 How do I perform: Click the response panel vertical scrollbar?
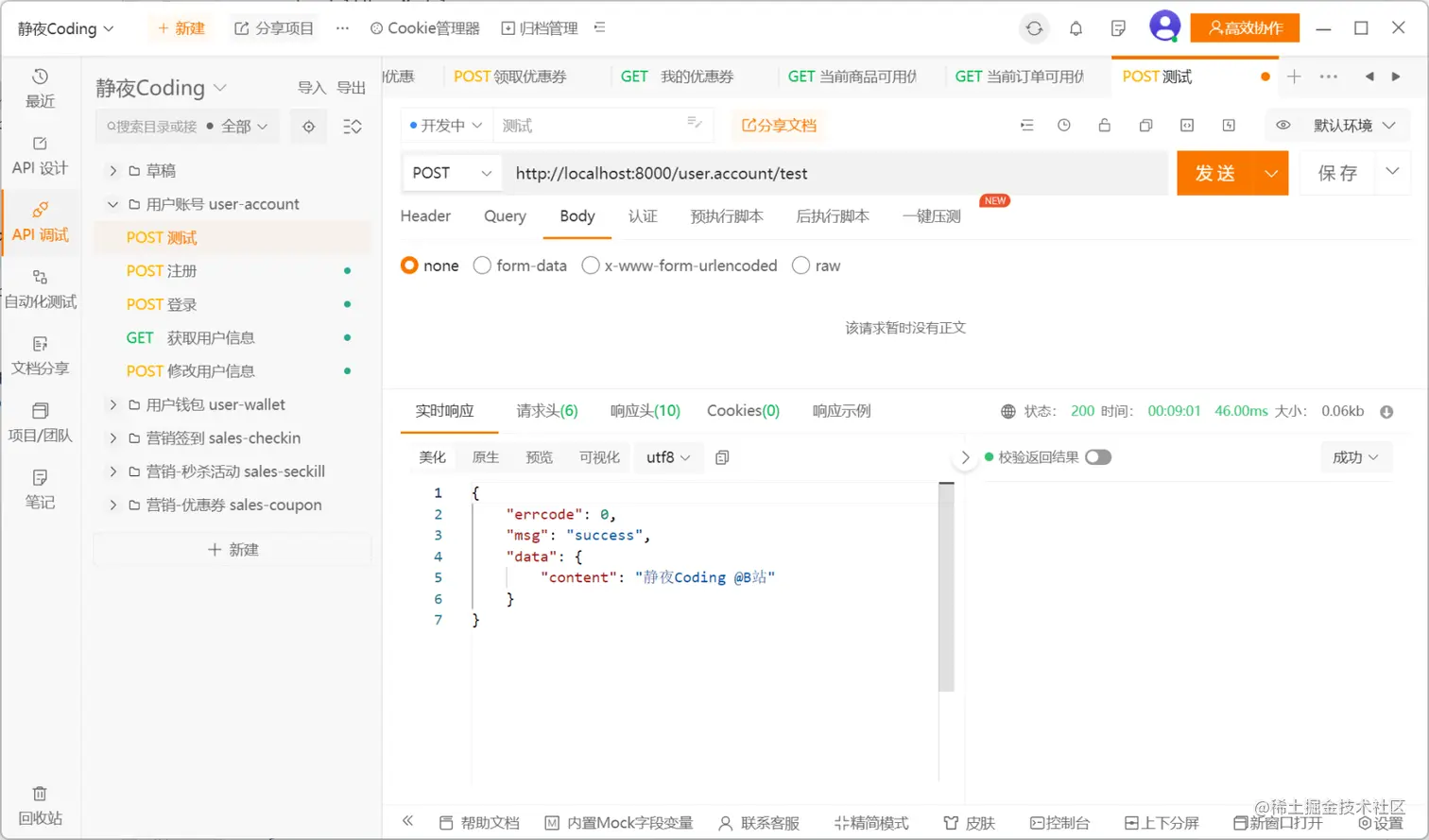946,586
